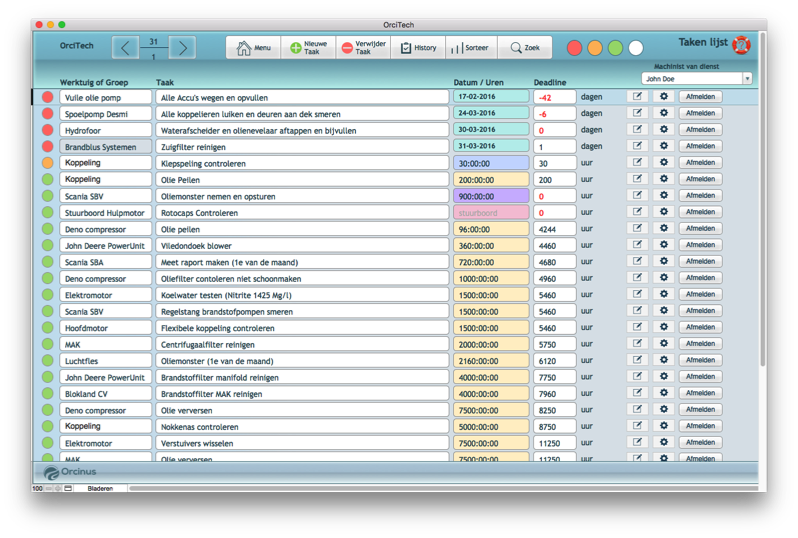
Task: Click the Sorteer sort button
Action: [x=470, y=48]
